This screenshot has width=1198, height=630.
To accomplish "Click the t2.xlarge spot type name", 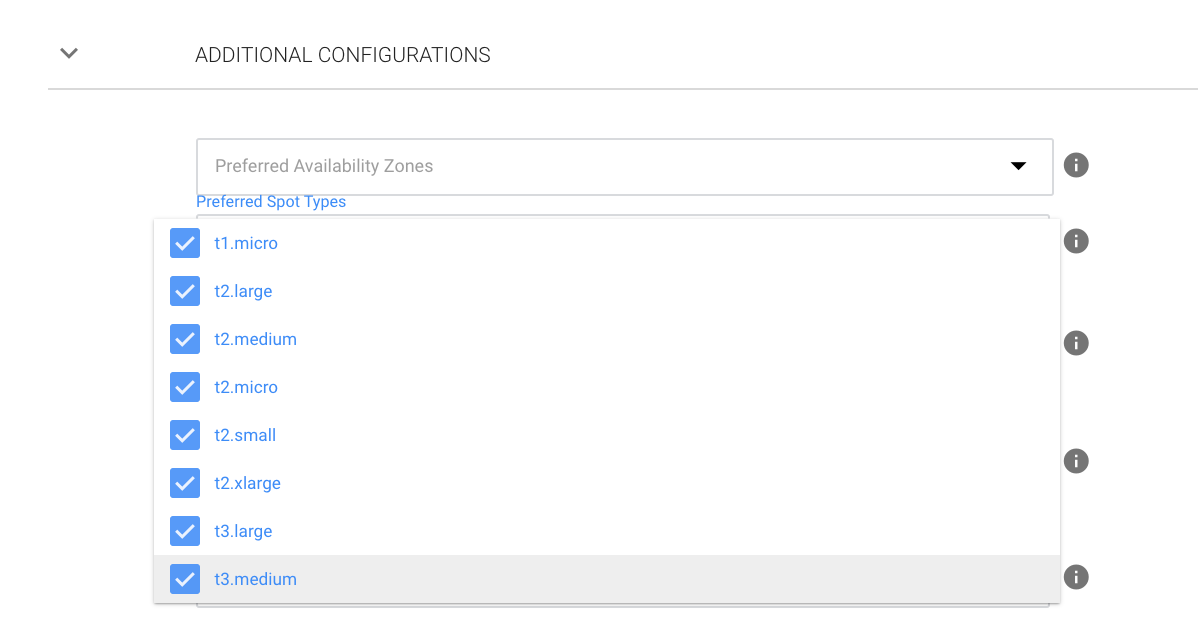I will coord(247,483).
